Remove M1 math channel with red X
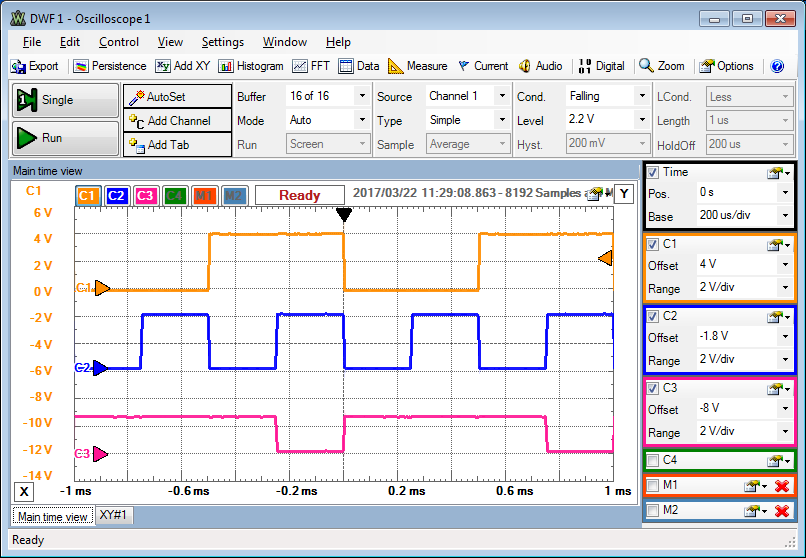The image size is (806, 558). coord(782,486)
